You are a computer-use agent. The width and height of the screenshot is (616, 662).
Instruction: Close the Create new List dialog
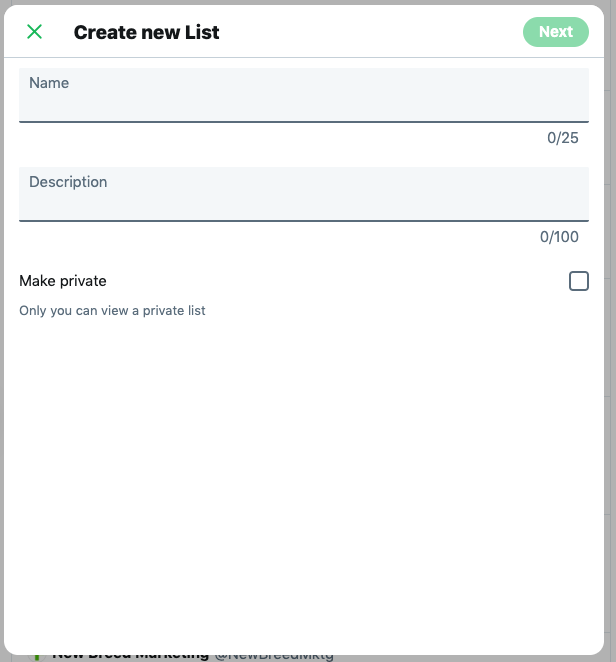pyautogui.click(x=34, y=32)
